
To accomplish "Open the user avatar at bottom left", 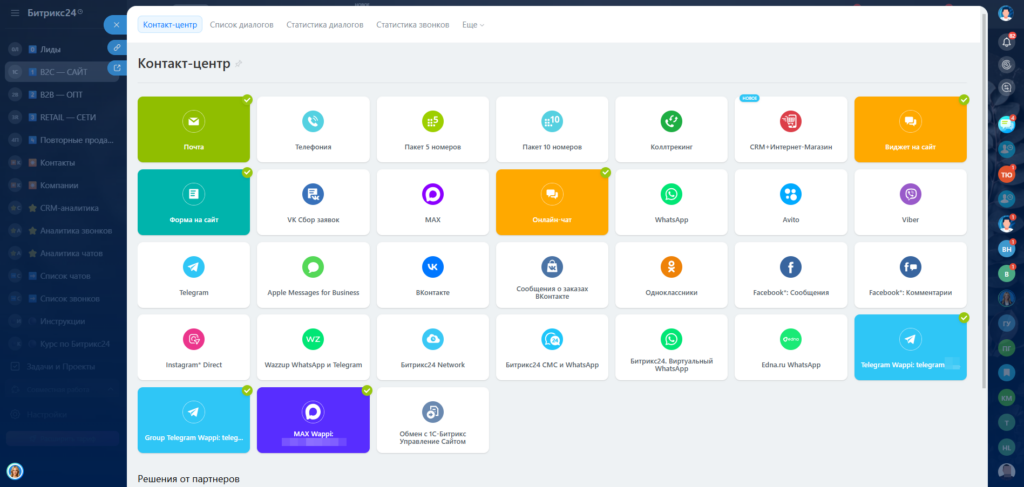I will tap(14, 471).
